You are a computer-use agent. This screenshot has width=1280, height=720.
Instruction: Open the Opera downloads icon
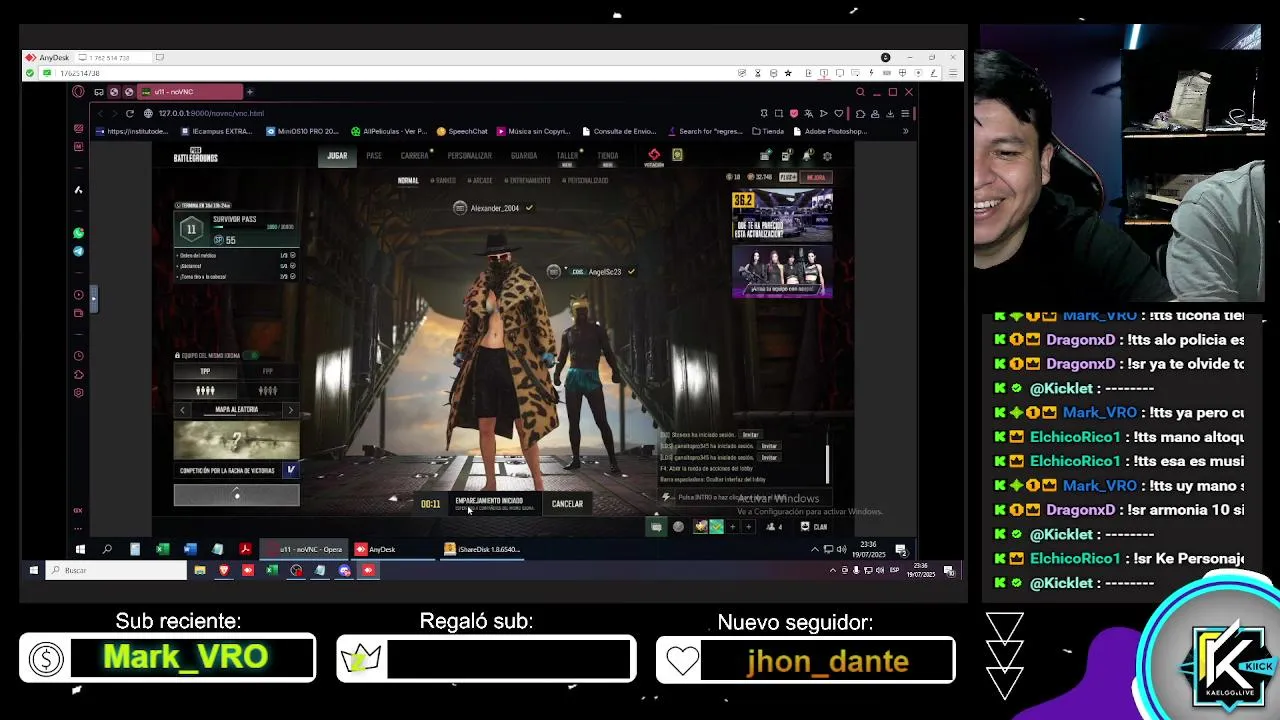click(x=890, y=113)
